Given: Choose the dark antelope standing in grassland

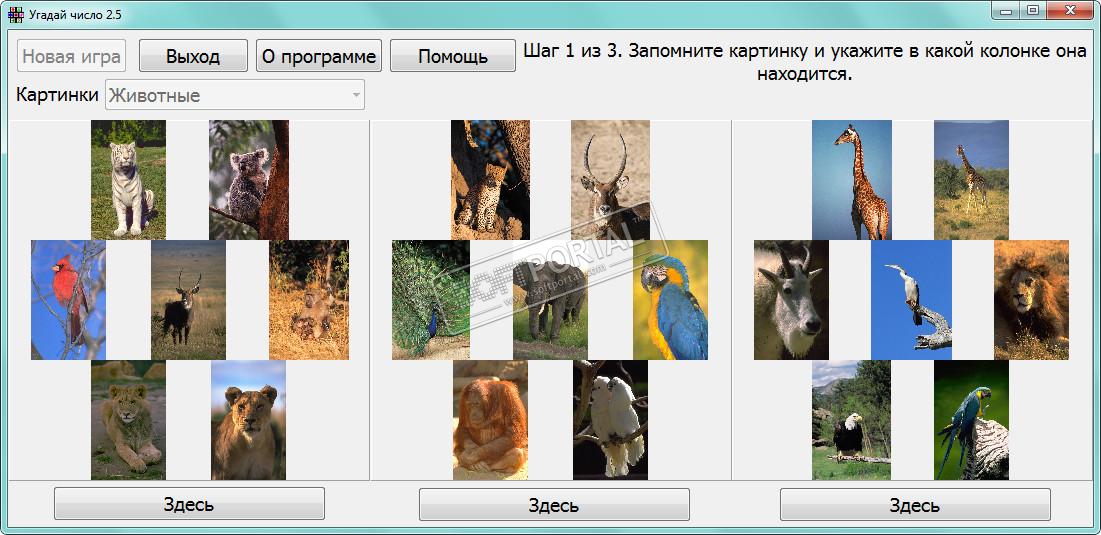Looking at the screenshot, I should [x=188, y=300].
